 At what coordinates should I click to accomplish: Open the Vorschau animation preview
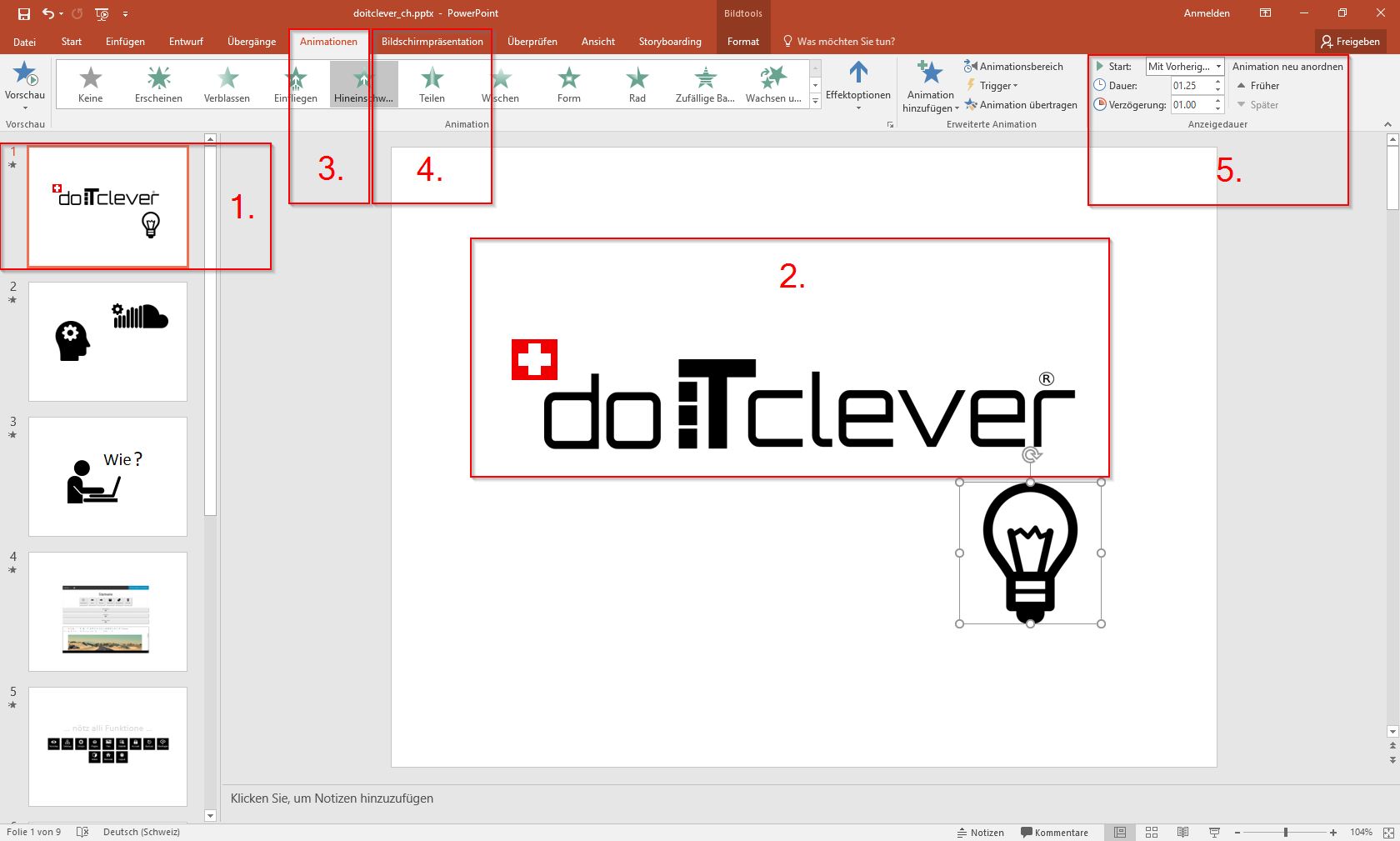tap(25, 85)
